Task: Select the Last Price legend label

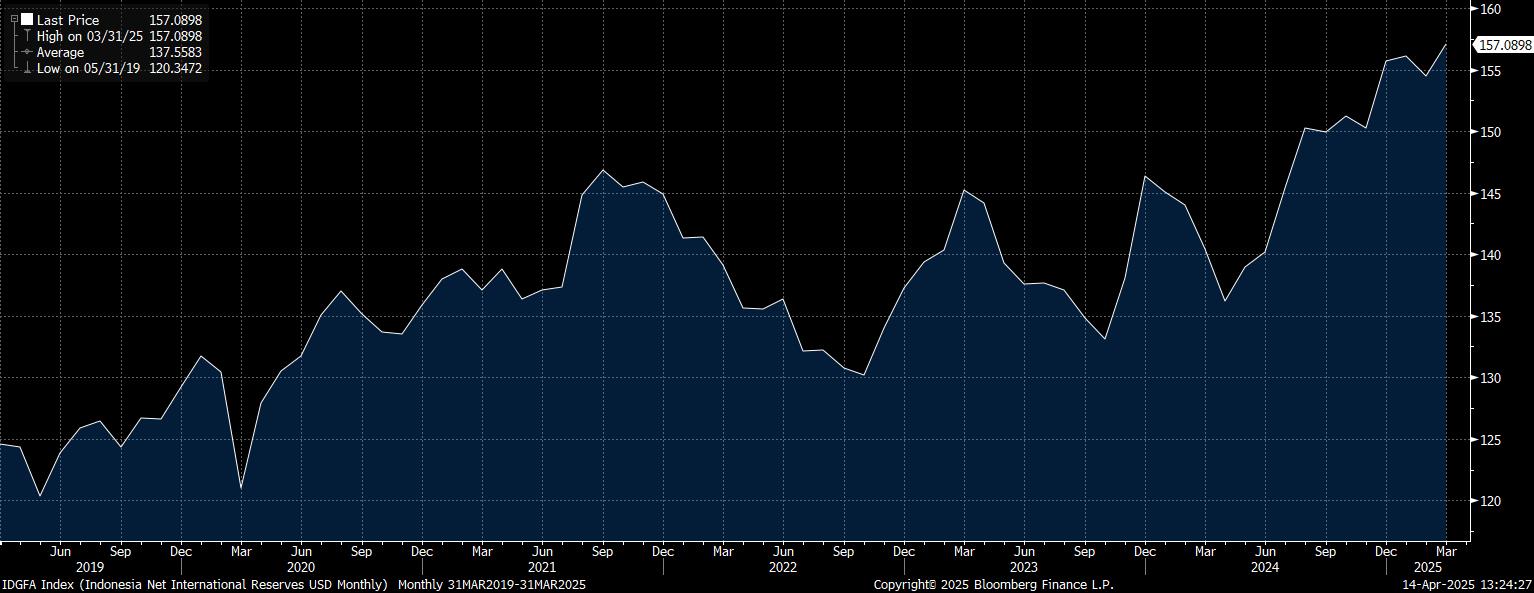Action: (x=66, y=19)
